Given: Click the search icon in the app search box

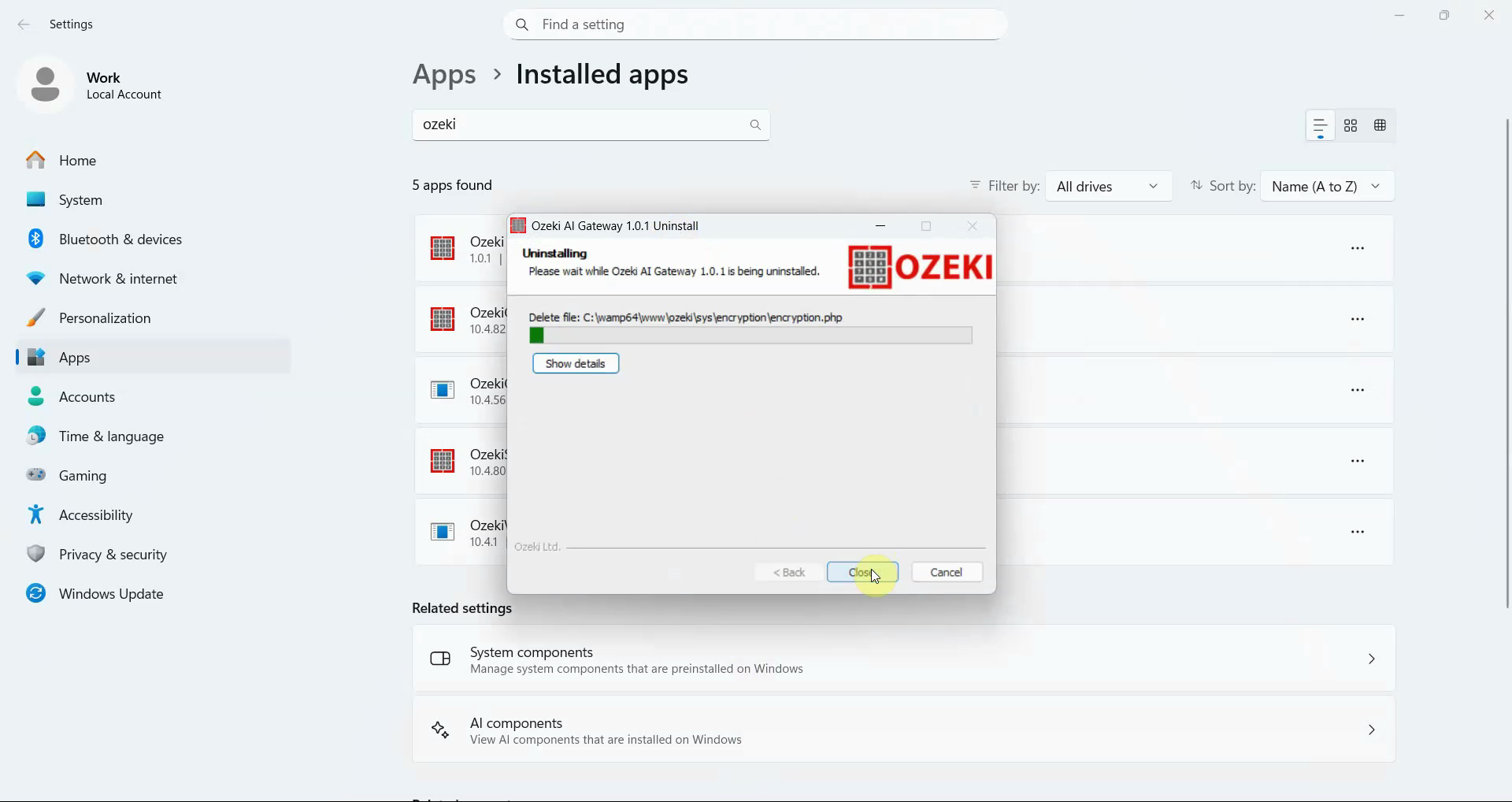Looking at the screenshot, I should click(x=754, y=124).
